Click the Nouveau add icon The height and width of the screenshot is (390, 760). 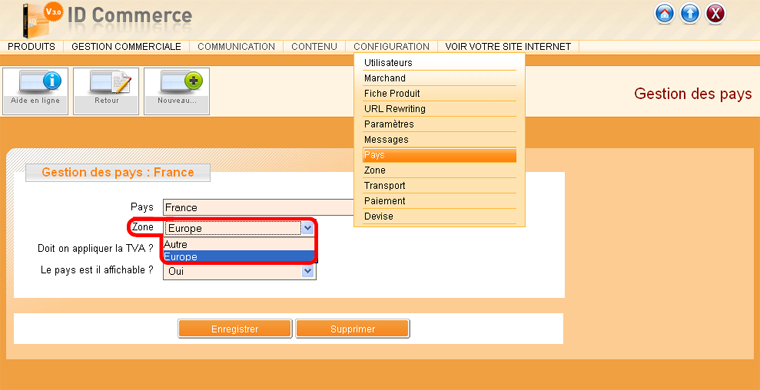tap(177, 91)
